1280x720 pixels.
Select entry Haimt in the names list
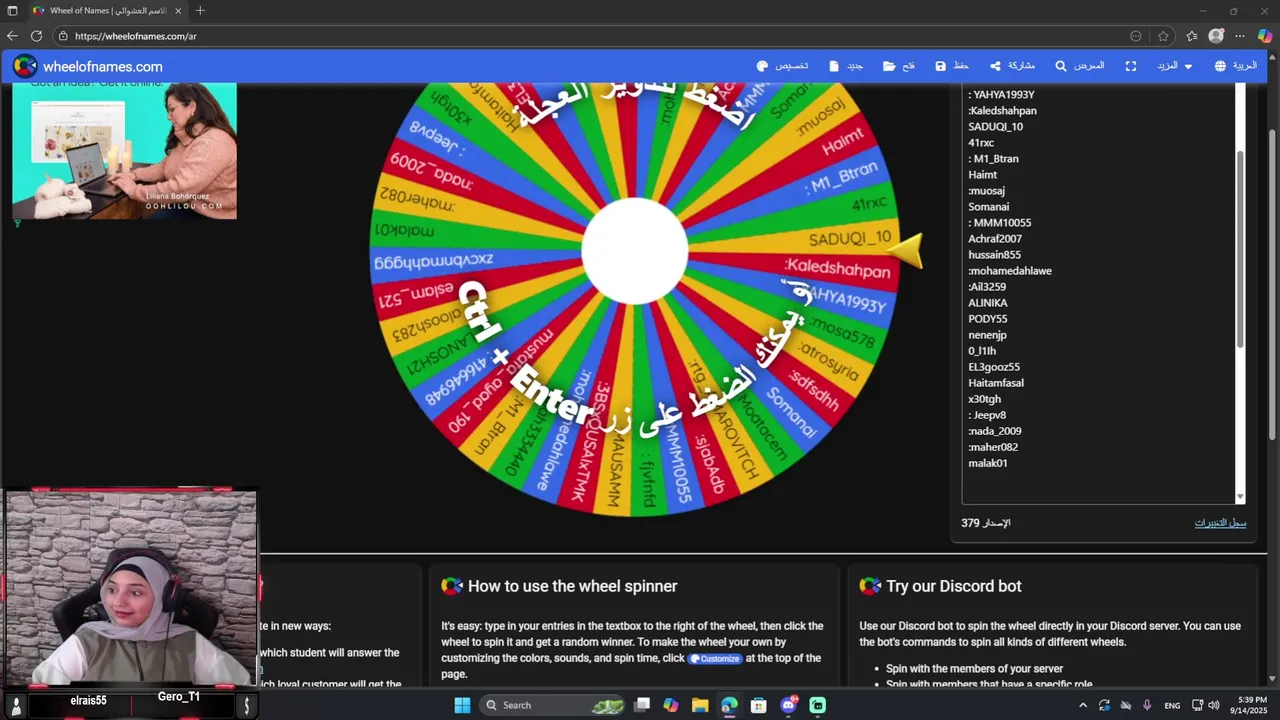click(982, 175)
